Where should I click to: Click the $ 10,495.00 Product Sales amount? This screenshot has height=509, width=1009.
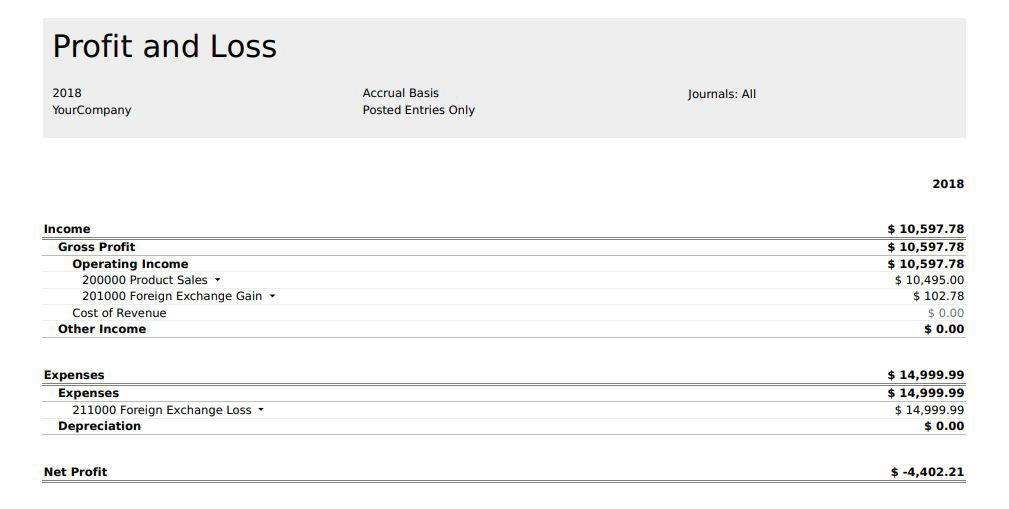point(929,280)
